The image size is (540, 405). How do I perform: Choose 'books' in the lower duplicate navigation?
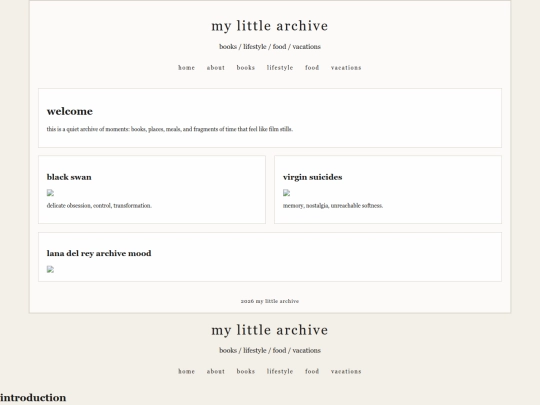(x=246, y=371)
